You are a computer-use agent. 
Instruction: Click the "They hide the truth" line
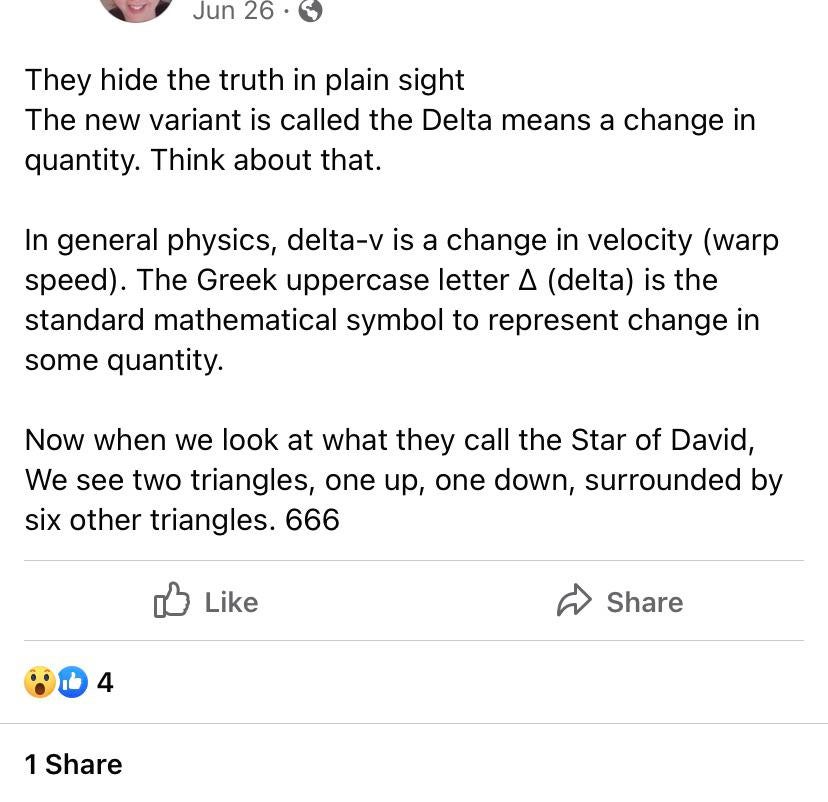245,80
